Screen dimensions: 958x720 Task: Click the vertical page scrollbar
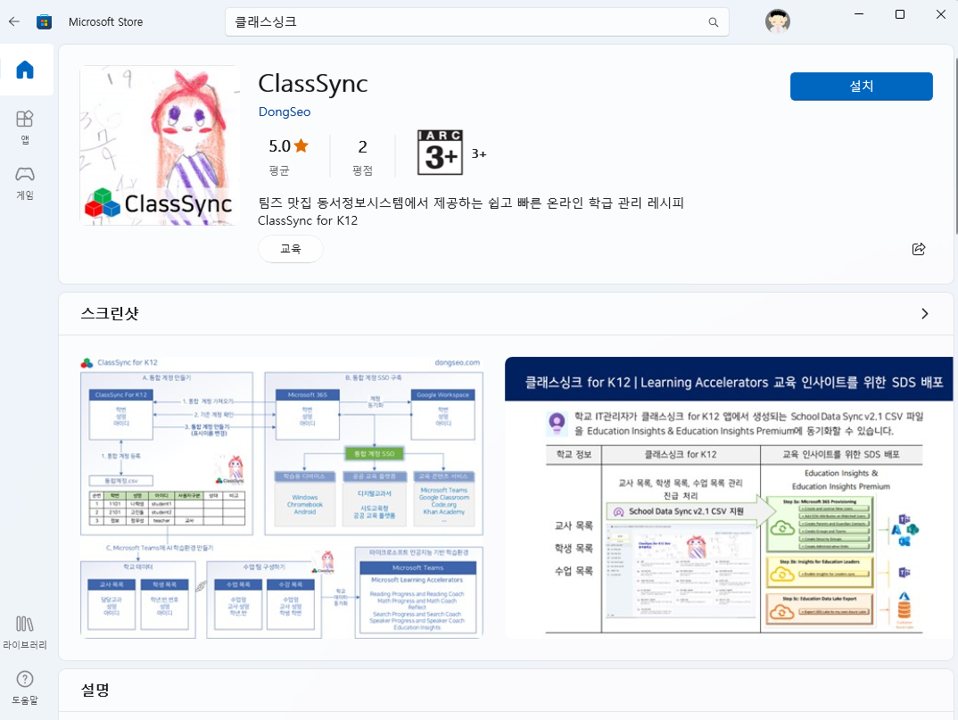click(x=956, y=147)
